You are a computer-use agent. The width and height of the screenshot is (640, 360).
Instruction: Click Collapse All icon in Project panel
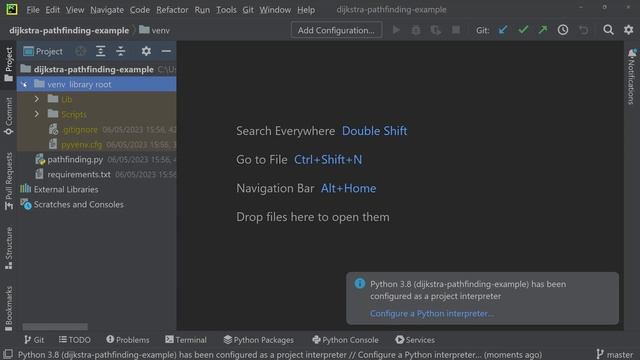pyautogui.click(x=120, y=51)
